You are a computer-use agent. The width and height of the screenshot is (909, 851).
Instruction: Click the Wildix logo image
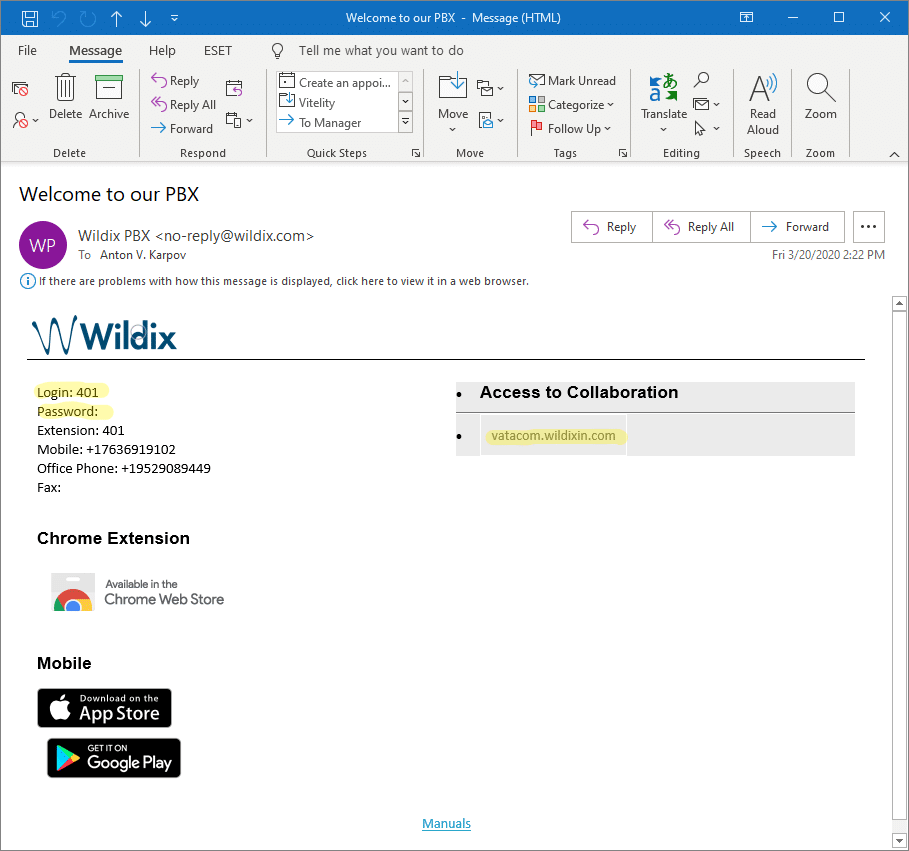point(104,335)
